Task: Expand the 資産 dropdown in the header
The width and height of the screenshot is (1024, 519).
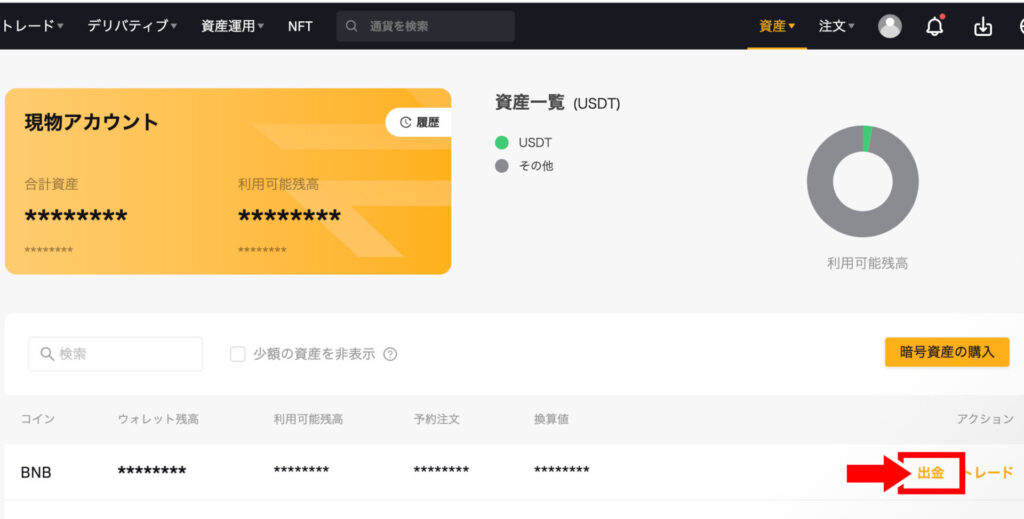Action: pos(776,26)
